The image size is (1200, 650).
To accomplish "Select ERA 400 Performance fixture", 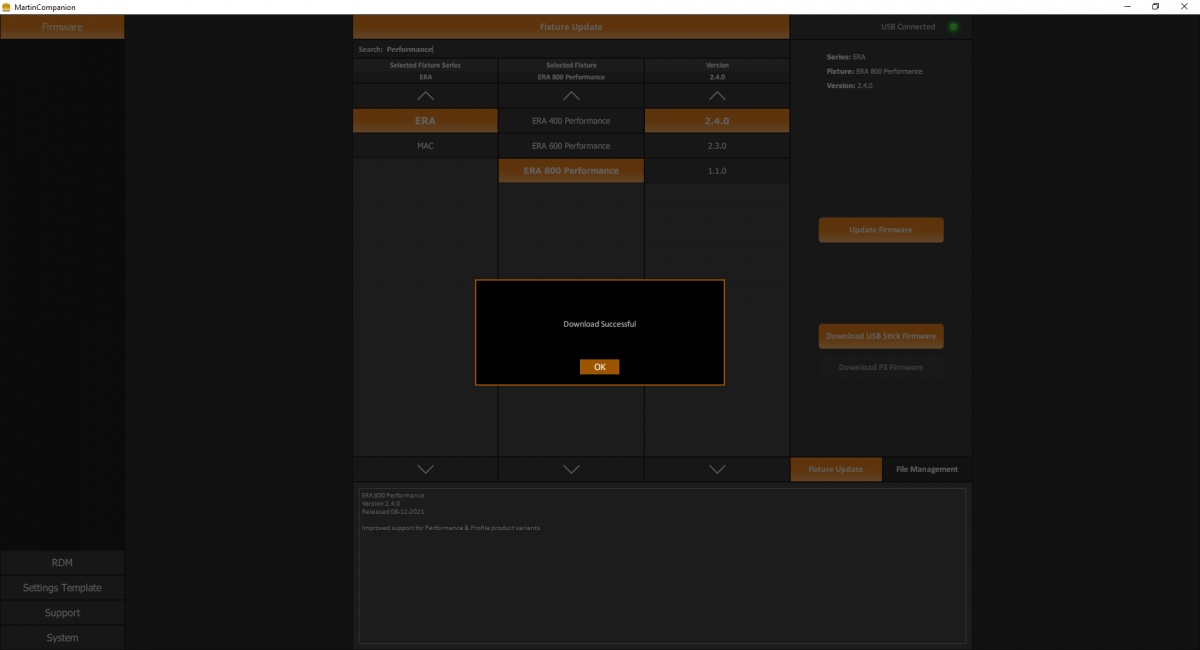I will coord(571,121).
